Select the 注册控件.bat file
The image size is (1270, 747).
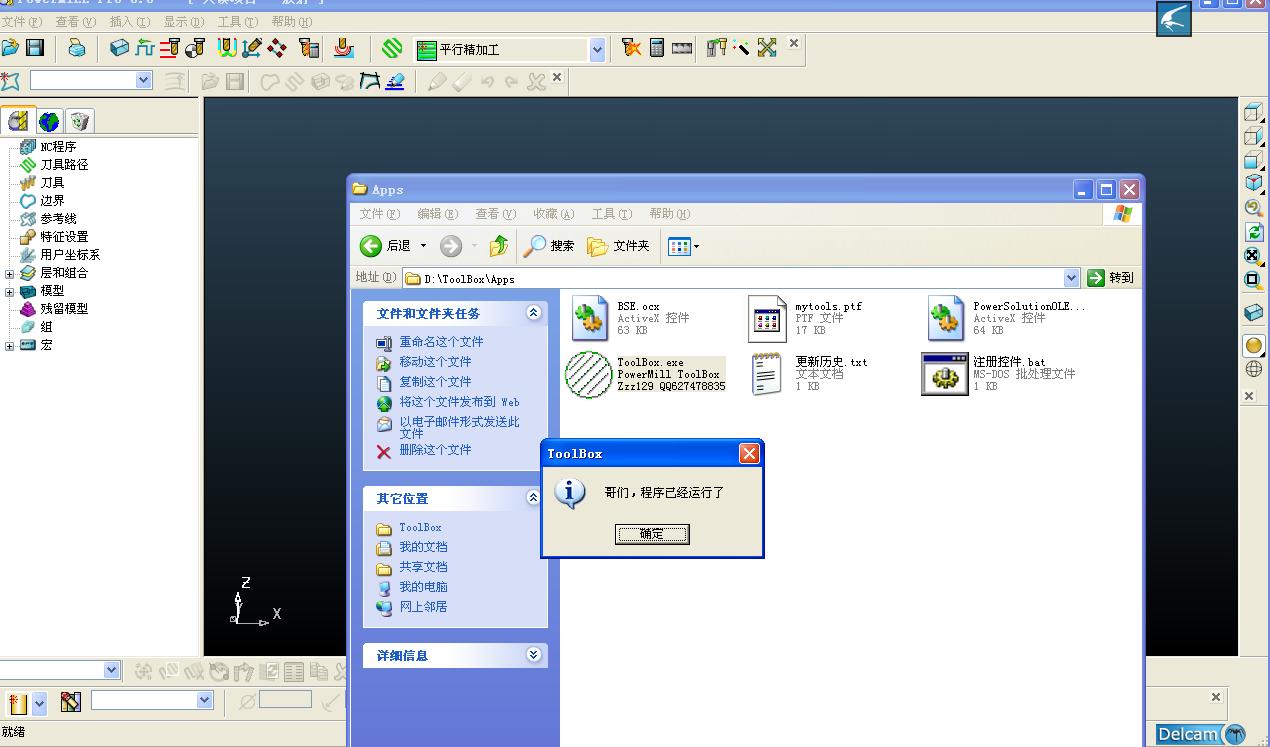998,374
